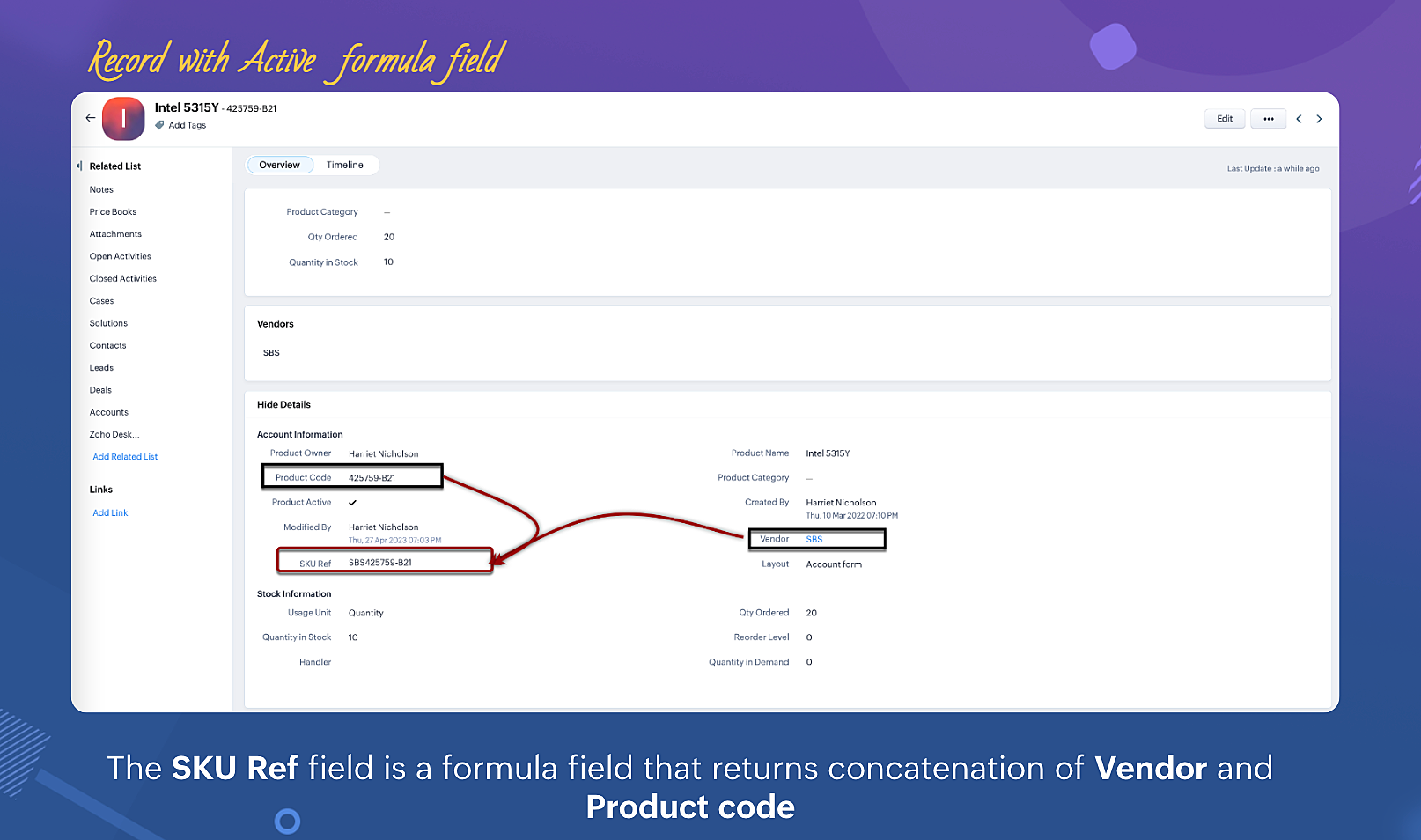This screenshot has width=1421, height=840.
Task: Go to previous record arrow
Action: [x=1299, y=119]
